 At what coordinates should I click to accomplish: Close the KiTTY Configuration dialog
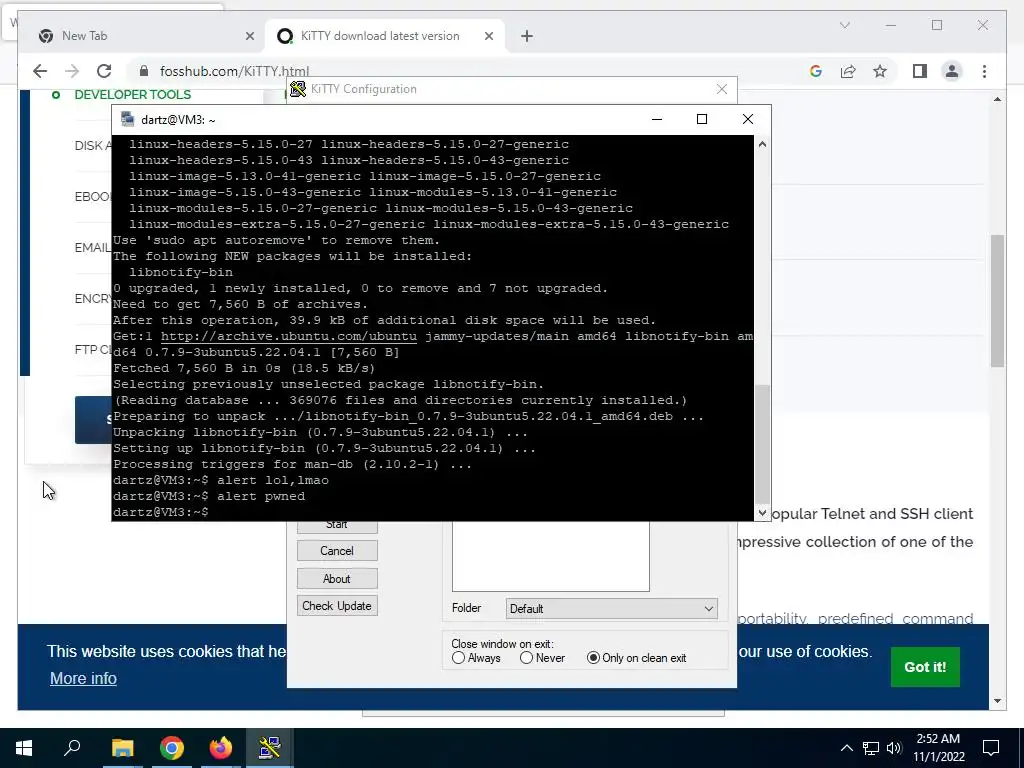(722, 89)
